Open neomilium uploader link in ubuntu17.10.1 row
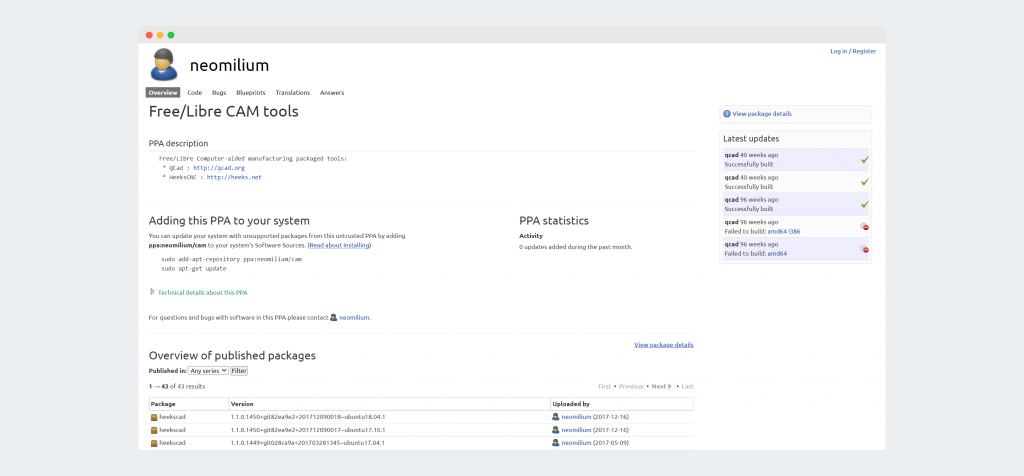 [576, 430]
